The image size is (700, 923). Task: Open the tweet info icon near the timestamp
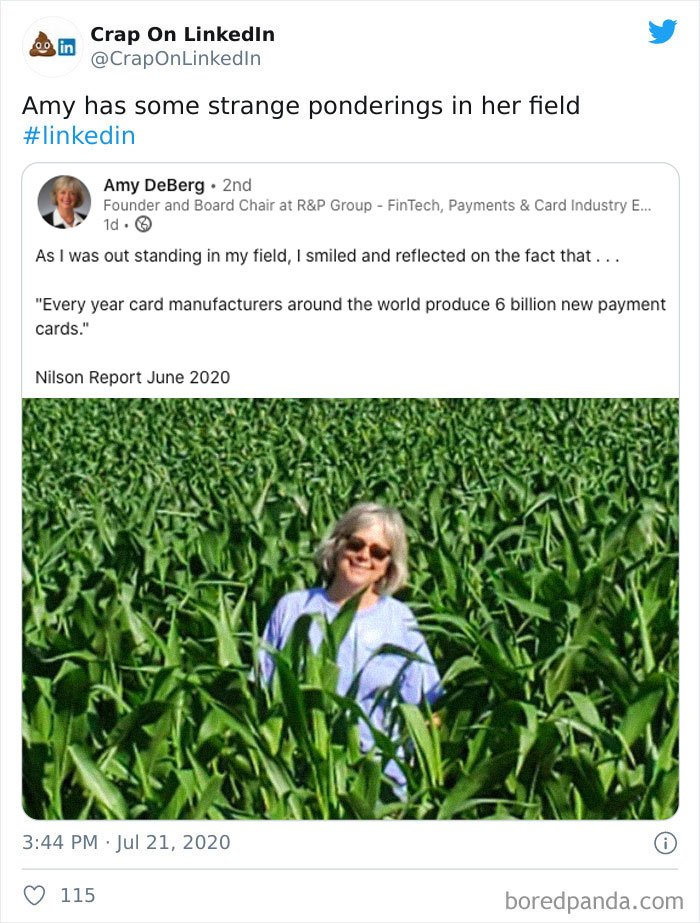click(666, 842)
